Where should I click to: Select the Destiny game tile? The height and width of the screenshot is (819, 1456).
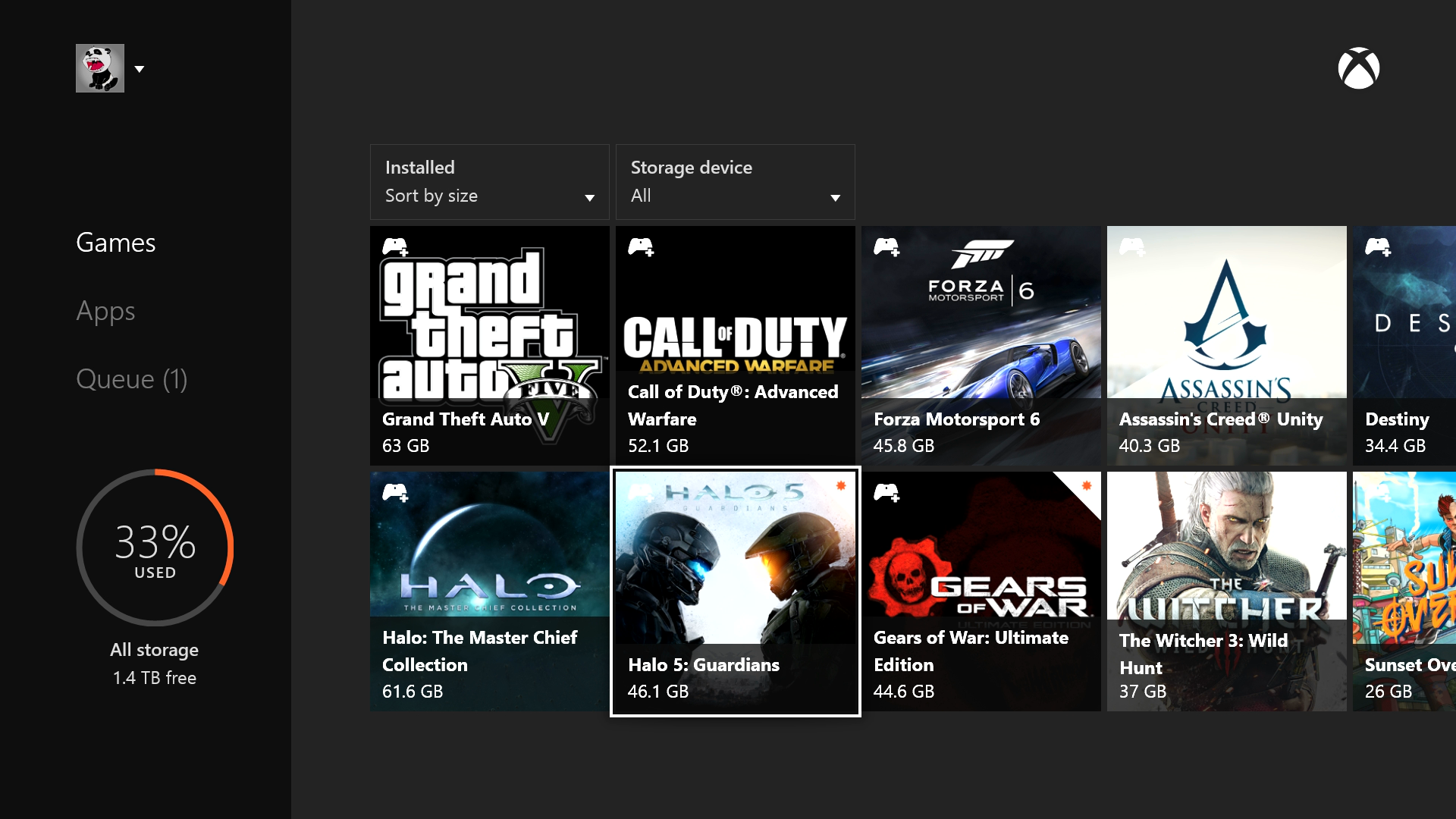pyautogui.click(x=1404, y=345)
